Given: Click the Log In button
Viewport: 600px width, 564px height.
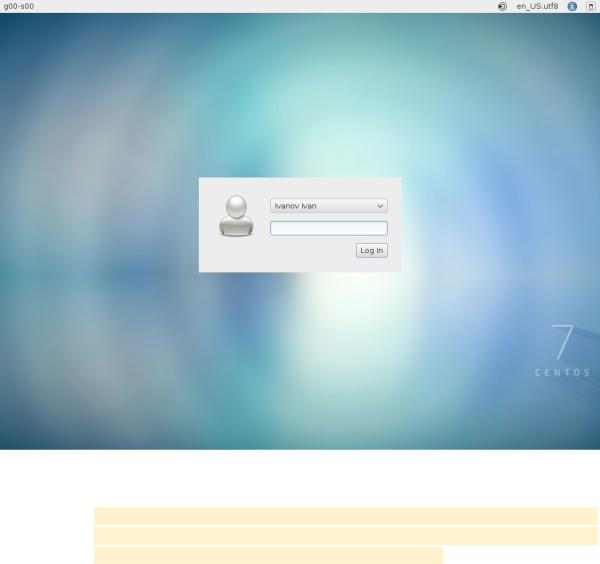Looking at the screenshot, I should pos(372,251).
